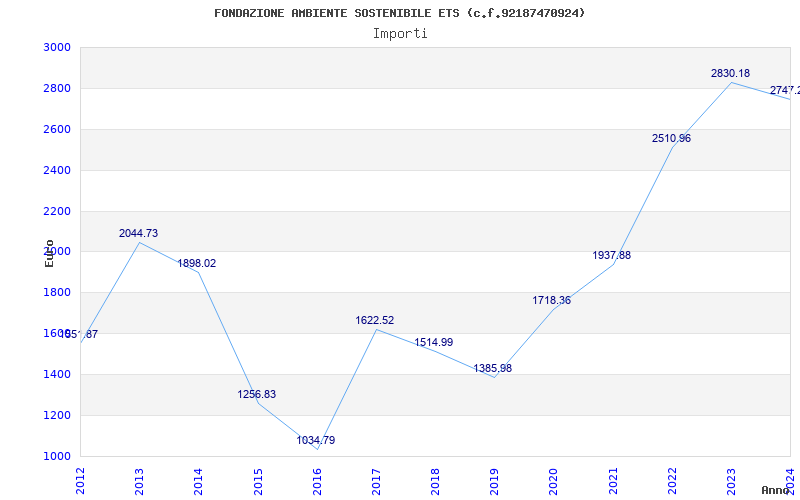This screenshot has width=800, height=500.
Task: Click the 2510.96 data label
Action: 671,138
